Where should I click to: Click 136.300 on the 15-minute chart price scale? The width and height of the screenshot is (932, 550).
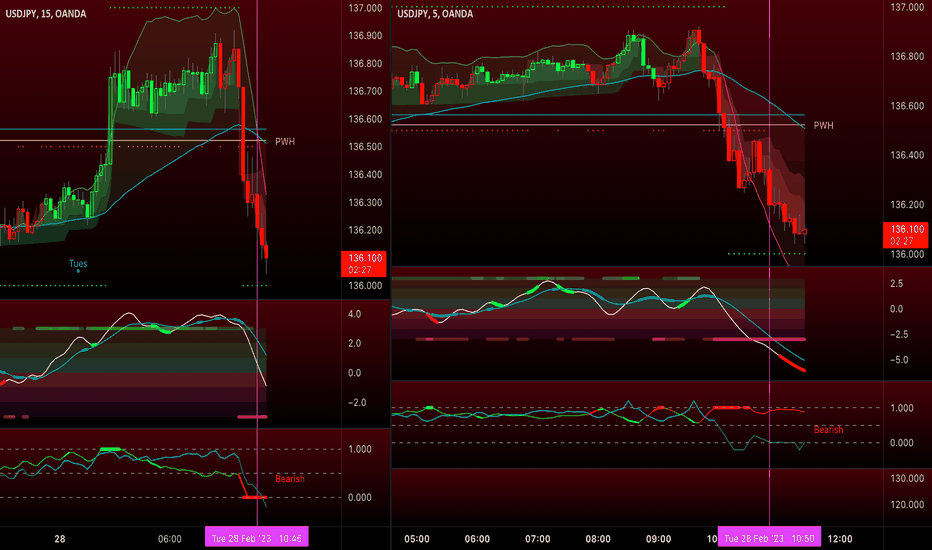(365, 202)
